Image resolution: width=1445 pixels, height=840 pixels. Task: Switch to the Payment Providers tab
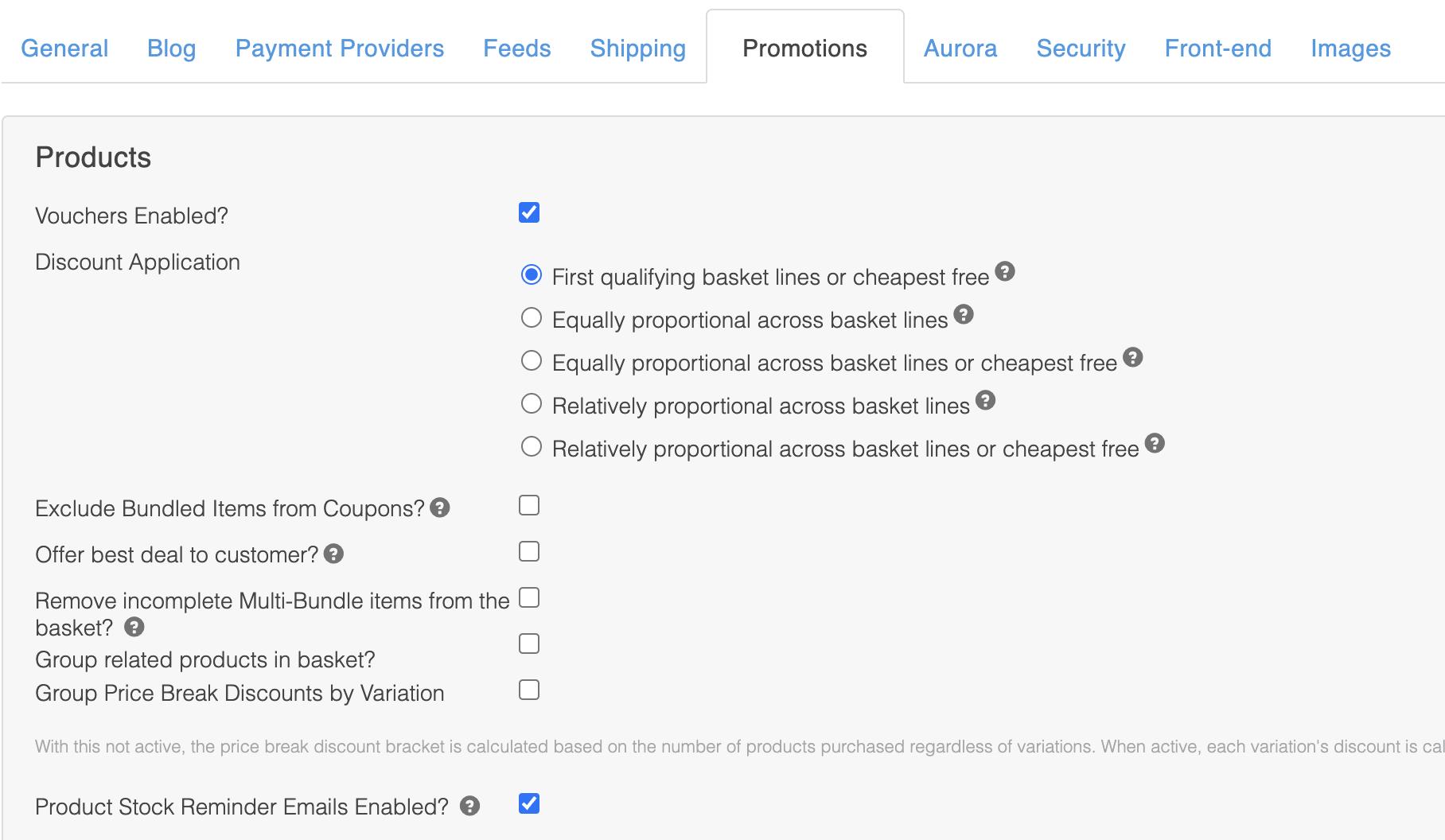[340, 49]
